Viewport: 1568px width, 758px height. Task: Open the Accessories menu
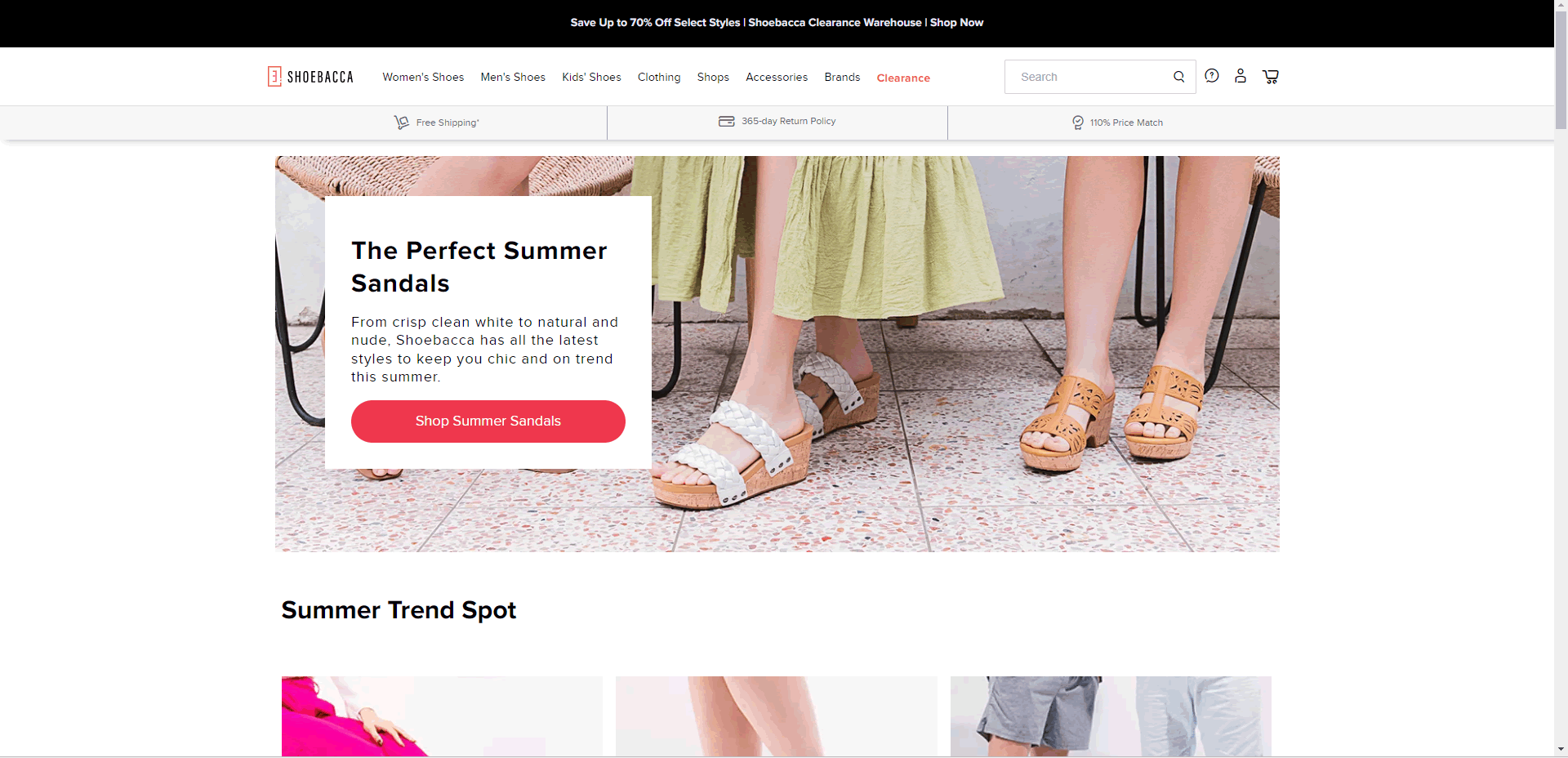[777, 77]
